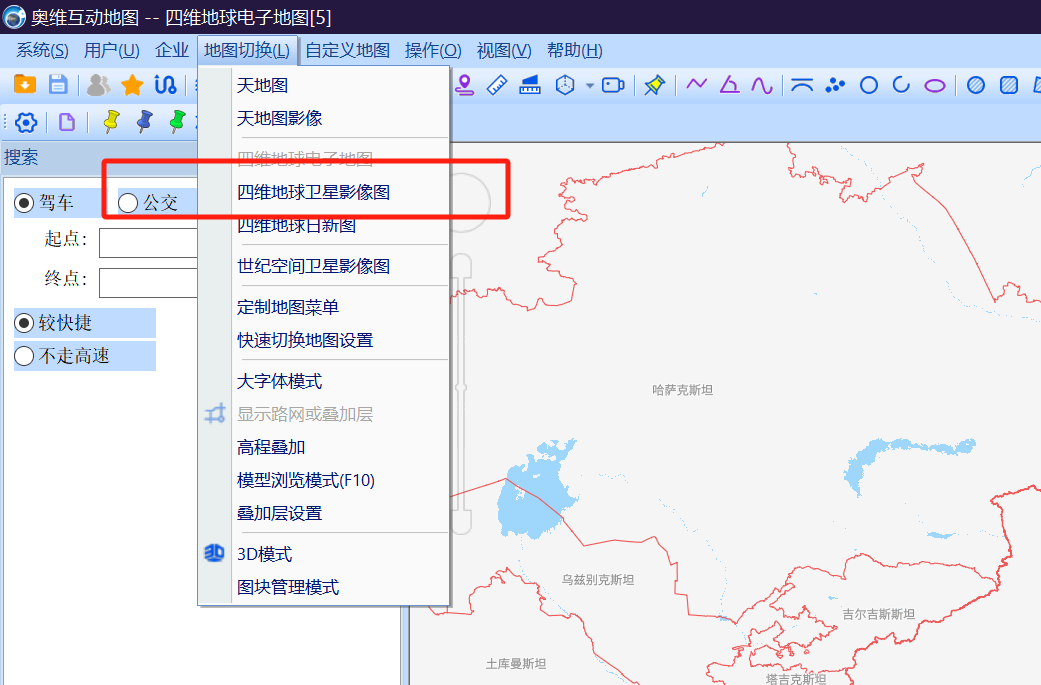Select the slope measurement tool
The width and height of the screenshot is (1041, 685).
coord(530,85)
